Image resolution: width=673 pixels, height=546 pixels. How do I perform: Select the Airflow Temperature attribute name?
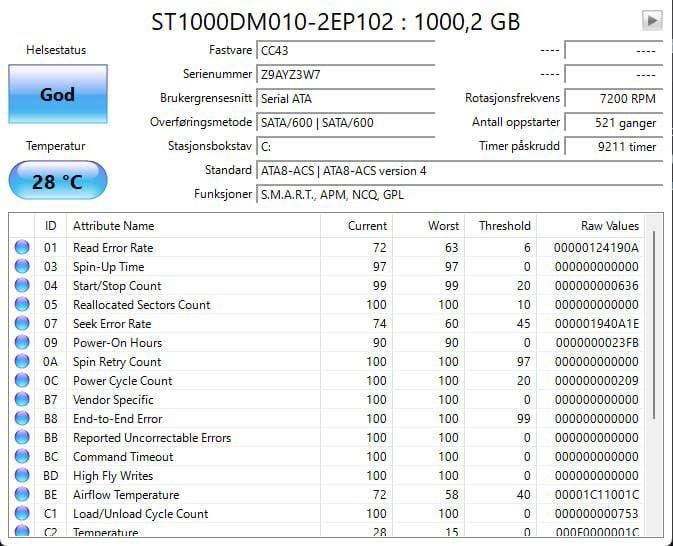coord(126,494)
